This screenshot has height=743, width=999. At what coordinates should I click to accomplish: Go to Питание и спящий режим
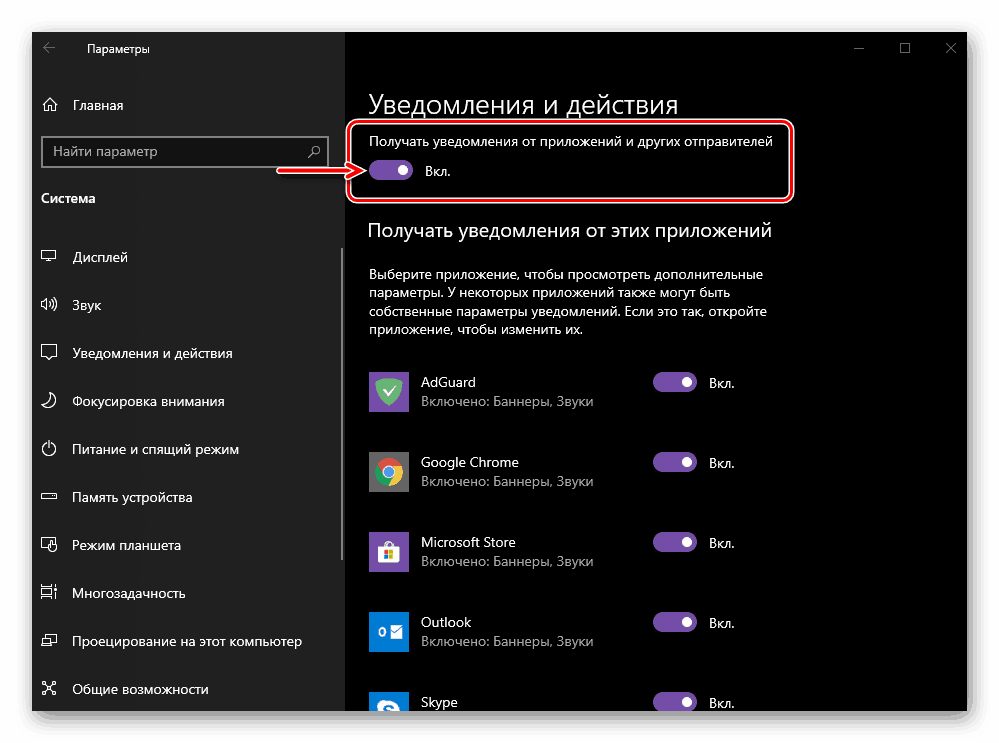(155, 449)
